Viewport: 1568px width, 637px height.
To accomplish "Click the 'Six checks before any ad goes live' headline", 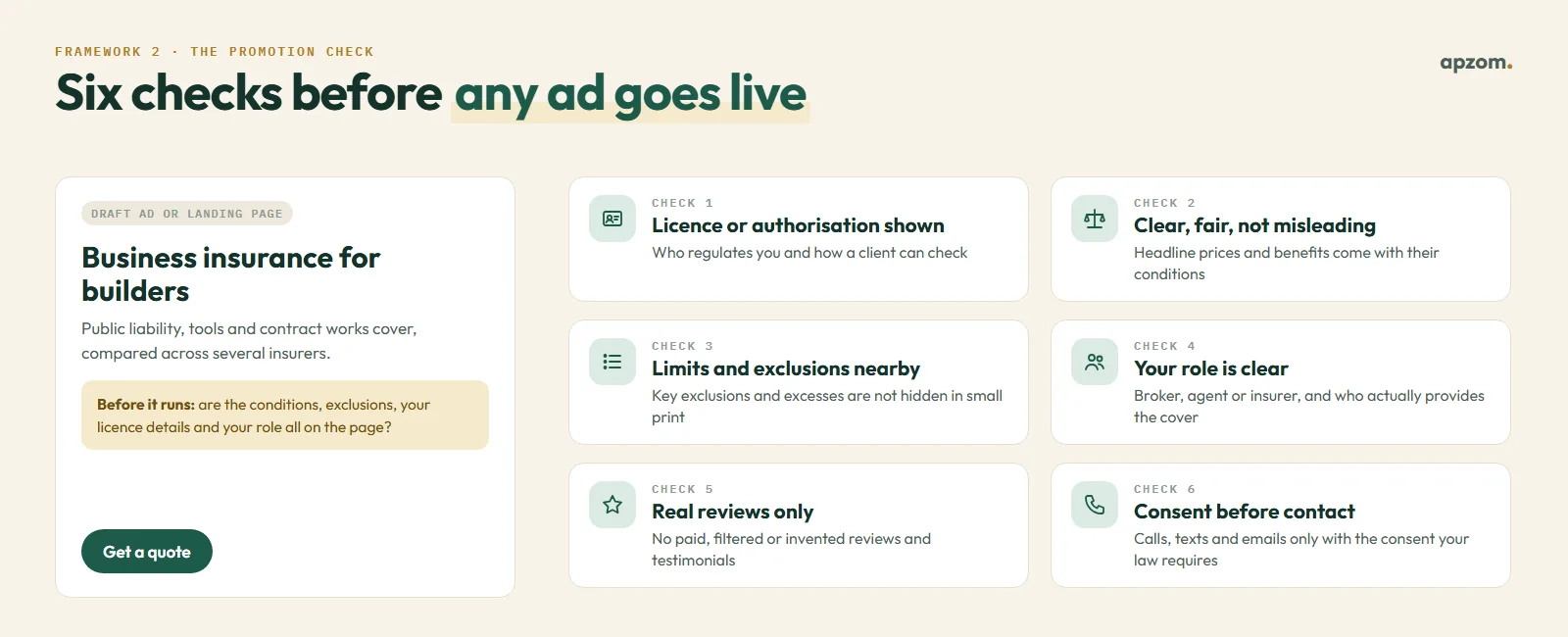I will (x=431, y=94).
